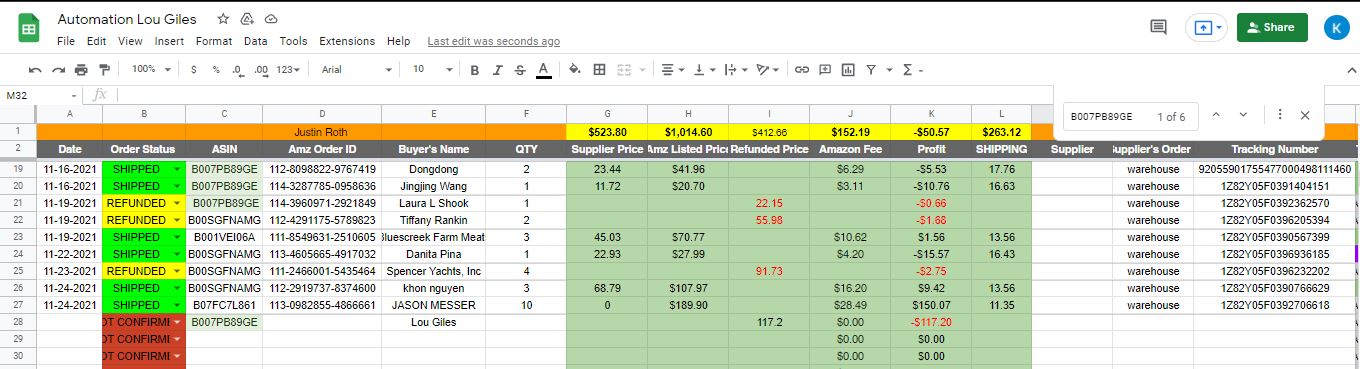This screenshot has height=369, width=1360.
Task: Open order status dropdown for Dongdong row
Action: [x=177, y=169]
